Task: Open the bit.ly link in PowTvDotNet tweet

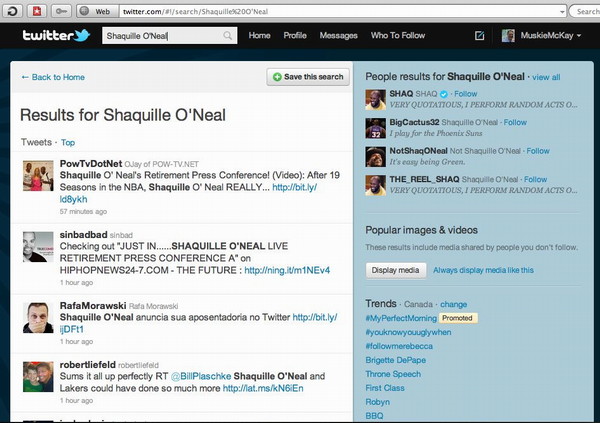Action: pyautogui.click(x=294, y=188)
